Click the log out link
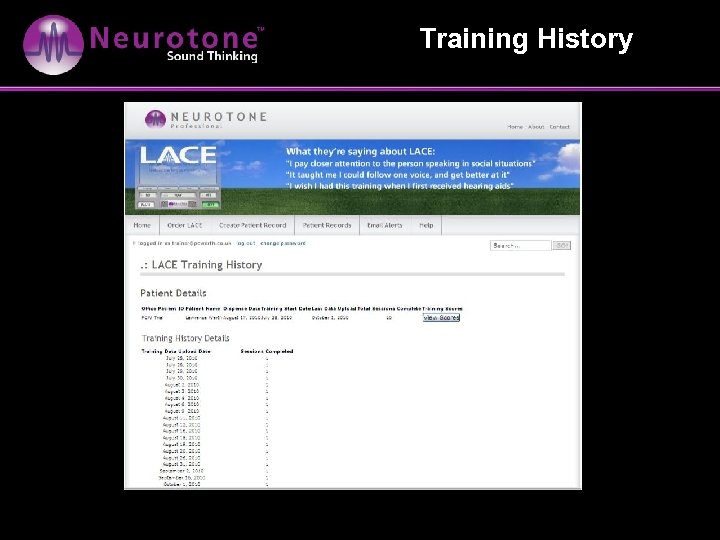The height and width of the screenshot is (540, 720). pos(246,243)
